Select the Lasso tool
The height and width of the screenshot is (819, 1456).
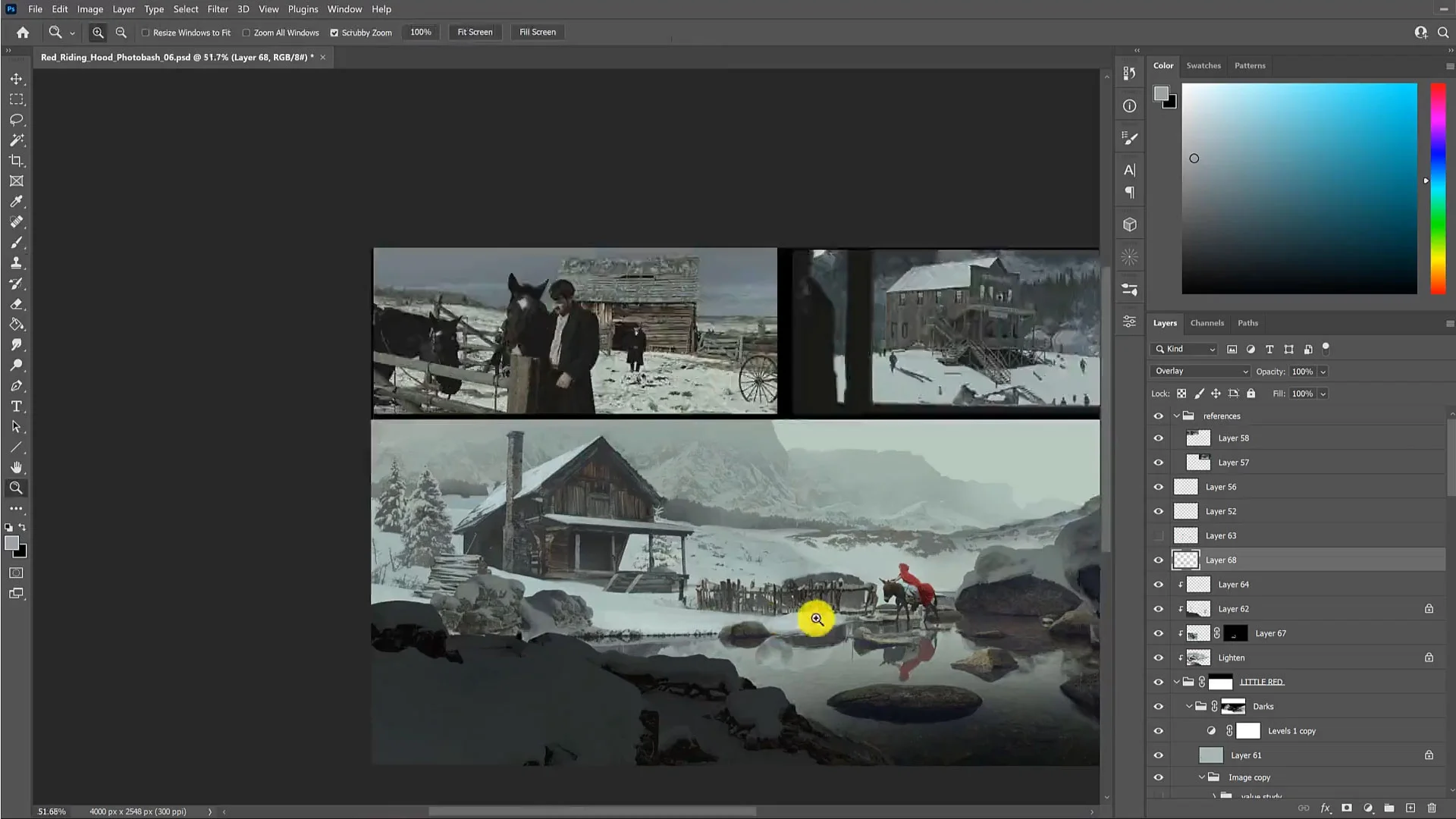coord(16,120)
